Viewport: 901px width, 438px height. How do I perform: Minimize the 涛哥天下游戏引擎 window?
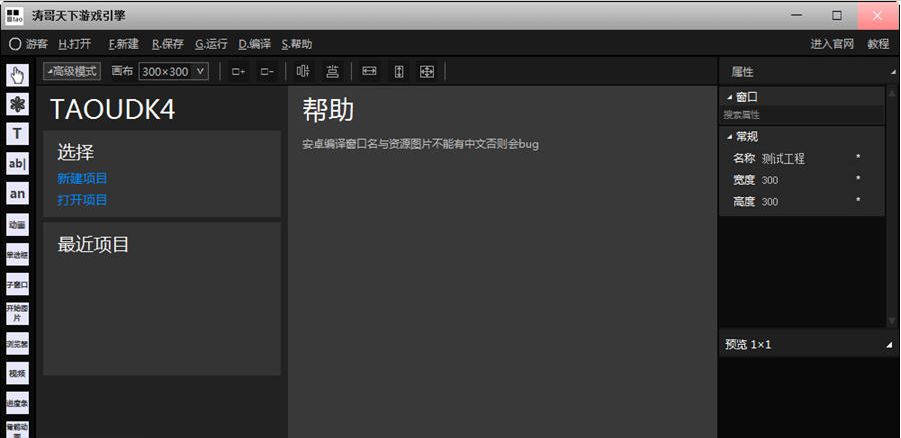[796, 16]
